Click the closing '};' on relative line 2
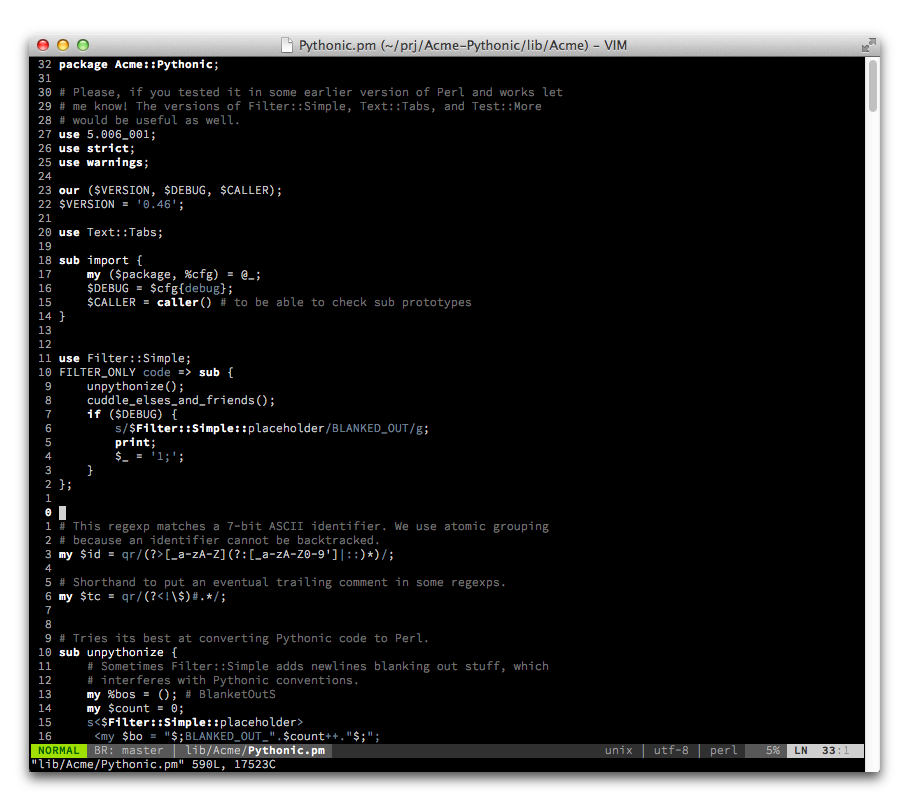The image size is (909, 807). 66,484
